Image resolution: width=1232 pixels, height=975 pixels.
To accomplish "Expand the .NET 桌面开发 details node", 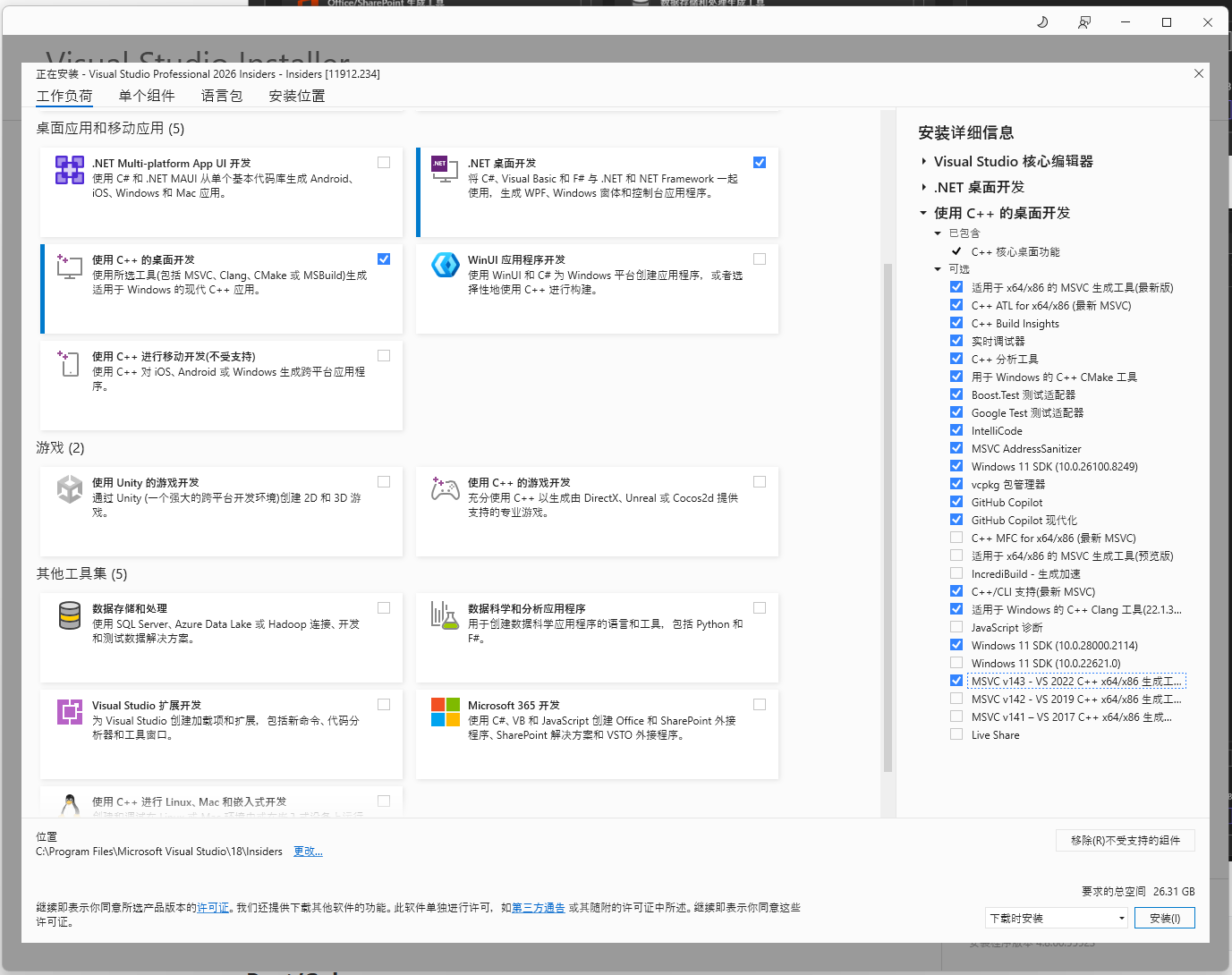I will [924, 187].
